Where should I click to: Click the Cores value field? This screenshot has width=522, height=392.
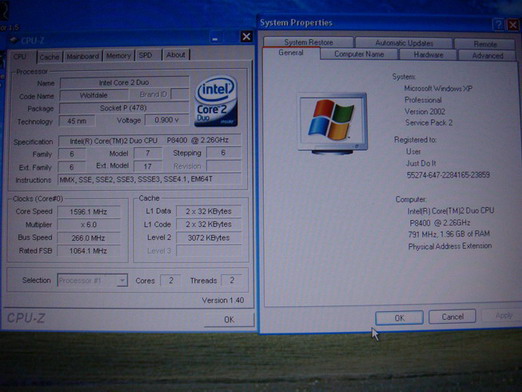click(171, 280)
